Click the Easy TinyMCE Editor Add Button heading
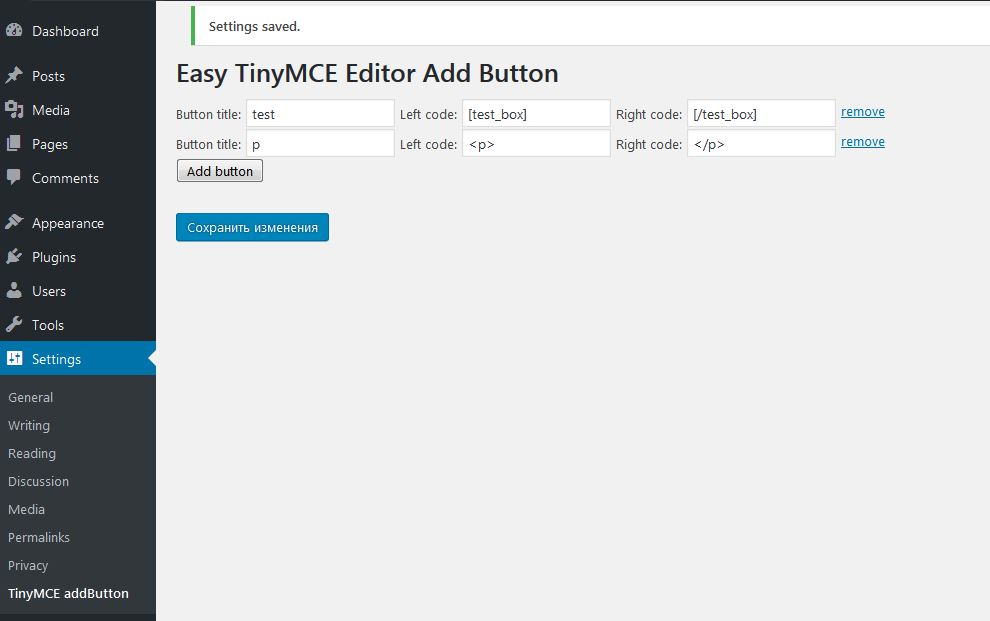Screen dimensions: 990x621 pos(367,74)
